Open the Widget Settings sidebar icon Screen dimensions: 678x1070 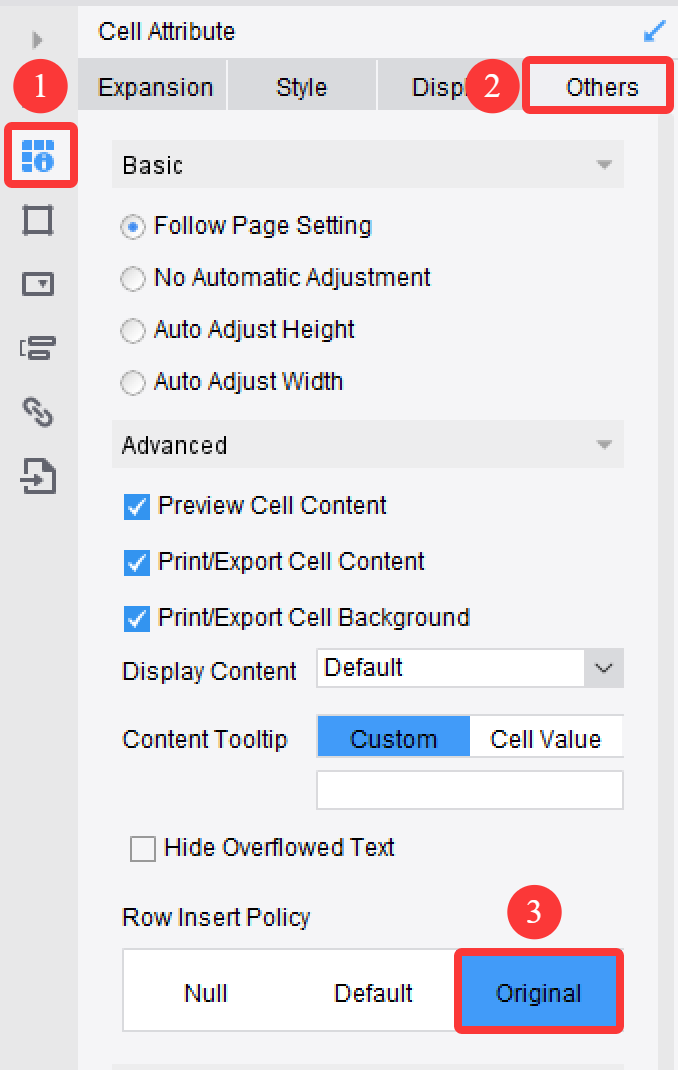pyautogui.click(x=40, y=284)
